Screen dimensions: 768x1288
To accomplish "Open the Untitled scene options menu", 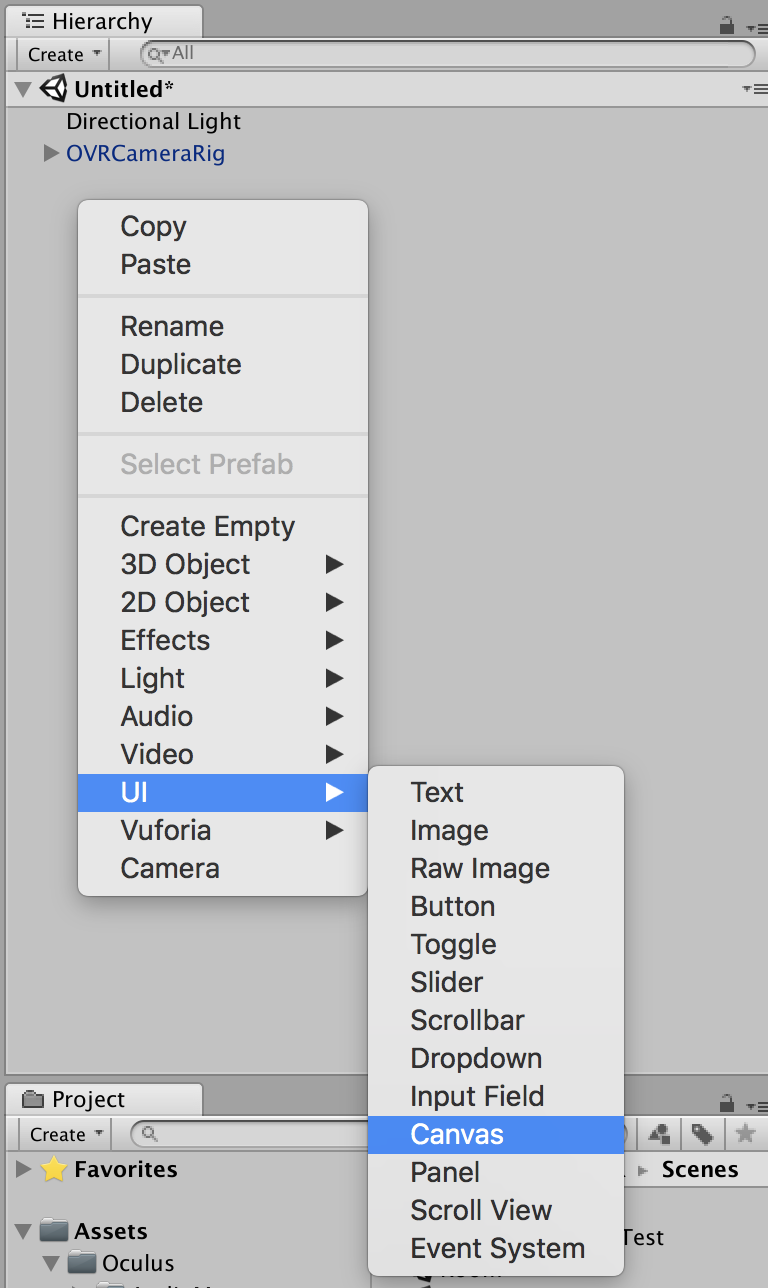I will coord(754,89).
